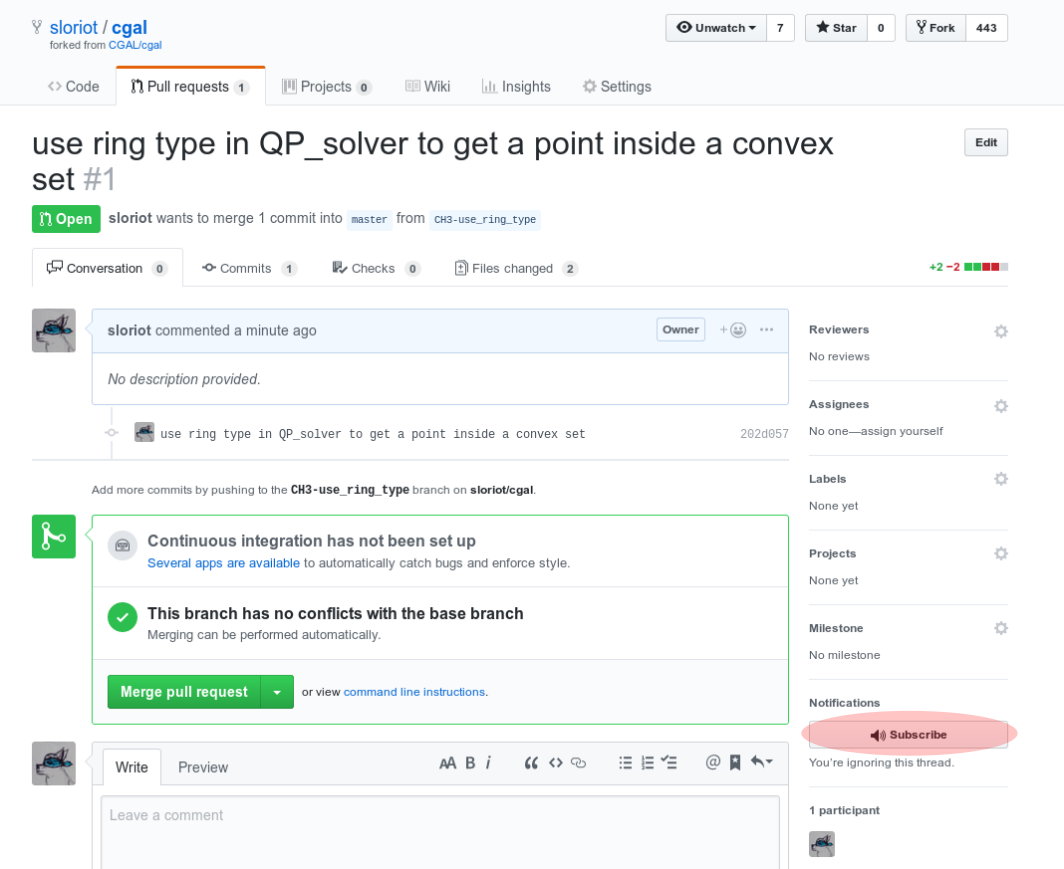
Task: Add reaction emoji to sloriot's comment
Action: click(733, 330)
